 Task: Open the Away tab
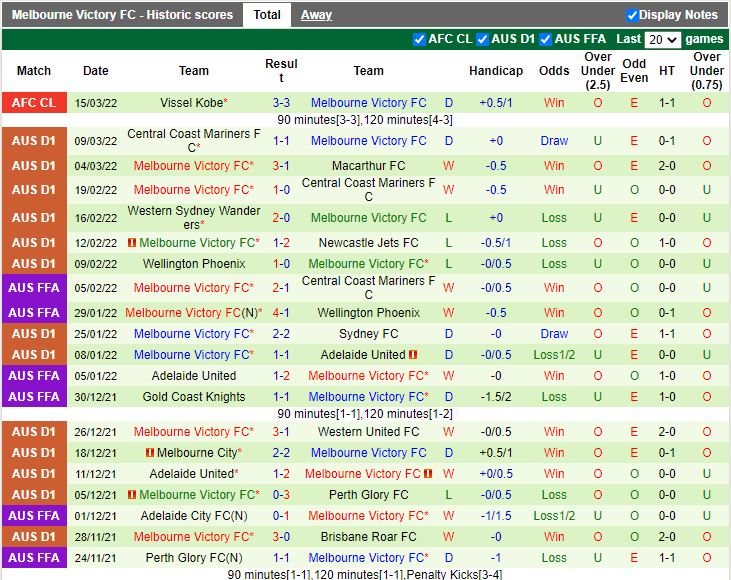(x=316, y=15)
